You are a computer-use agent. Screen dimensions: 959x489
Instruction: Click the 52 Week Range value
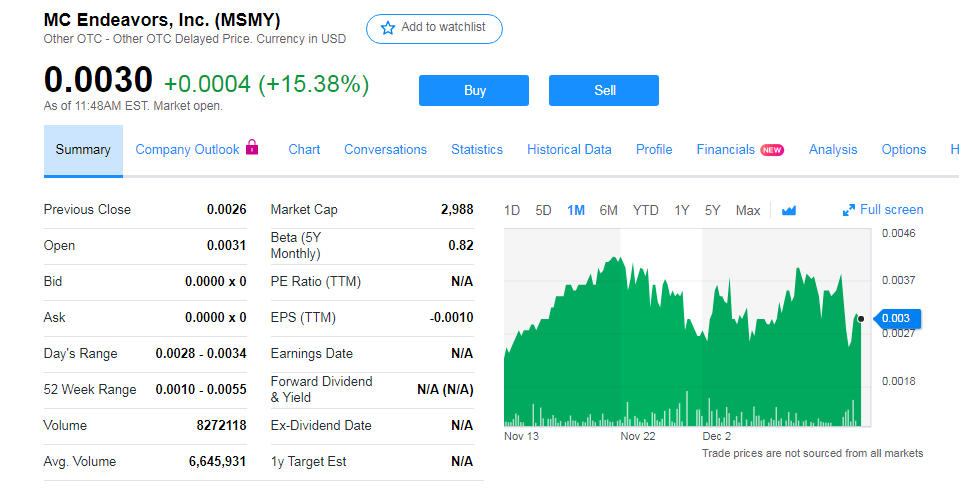201,389
